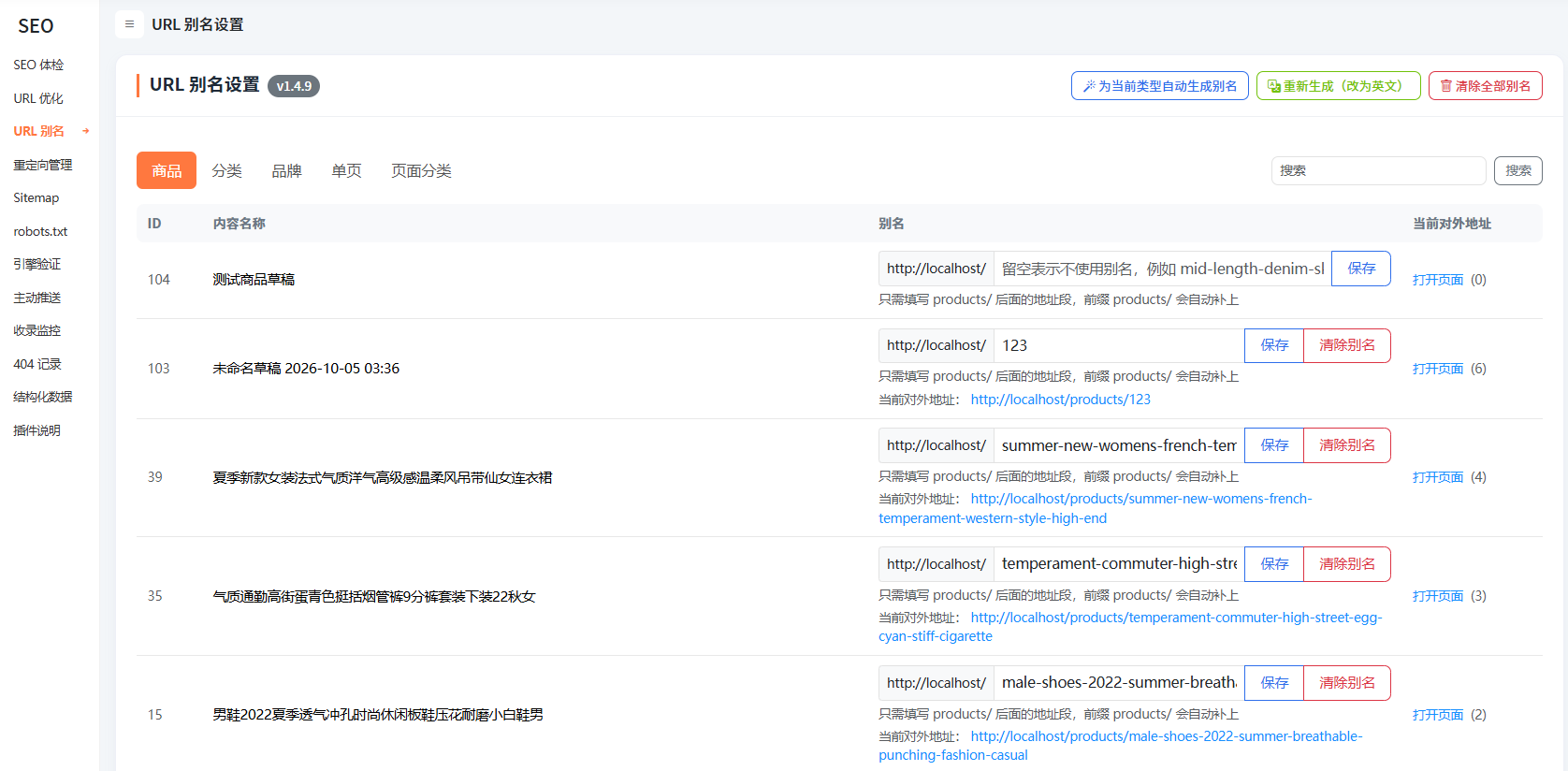The height and width of the screenshot is (771, 1568).
Task: Open 插件说明 in the sidebar
Action: pyautogui.click(x=36, y=430)
